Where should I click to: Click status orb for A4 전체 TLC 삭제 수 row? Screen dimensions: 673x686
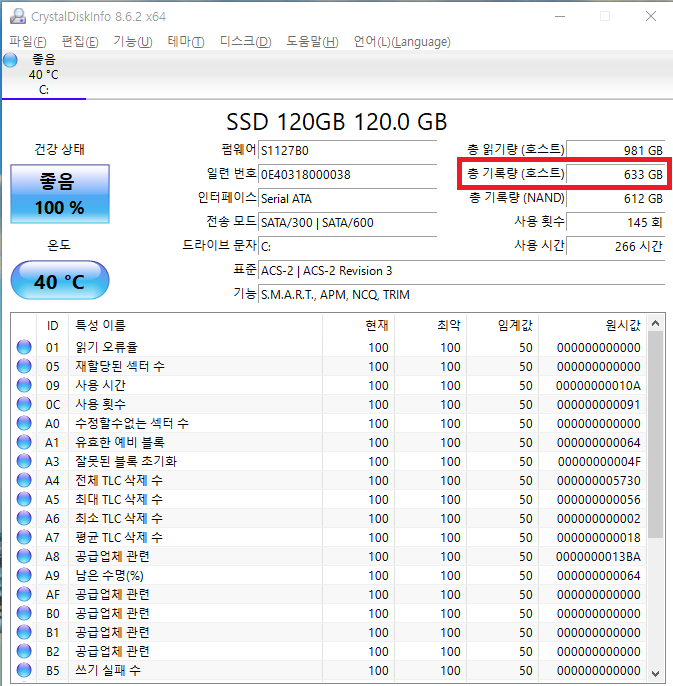pos(24,480)
